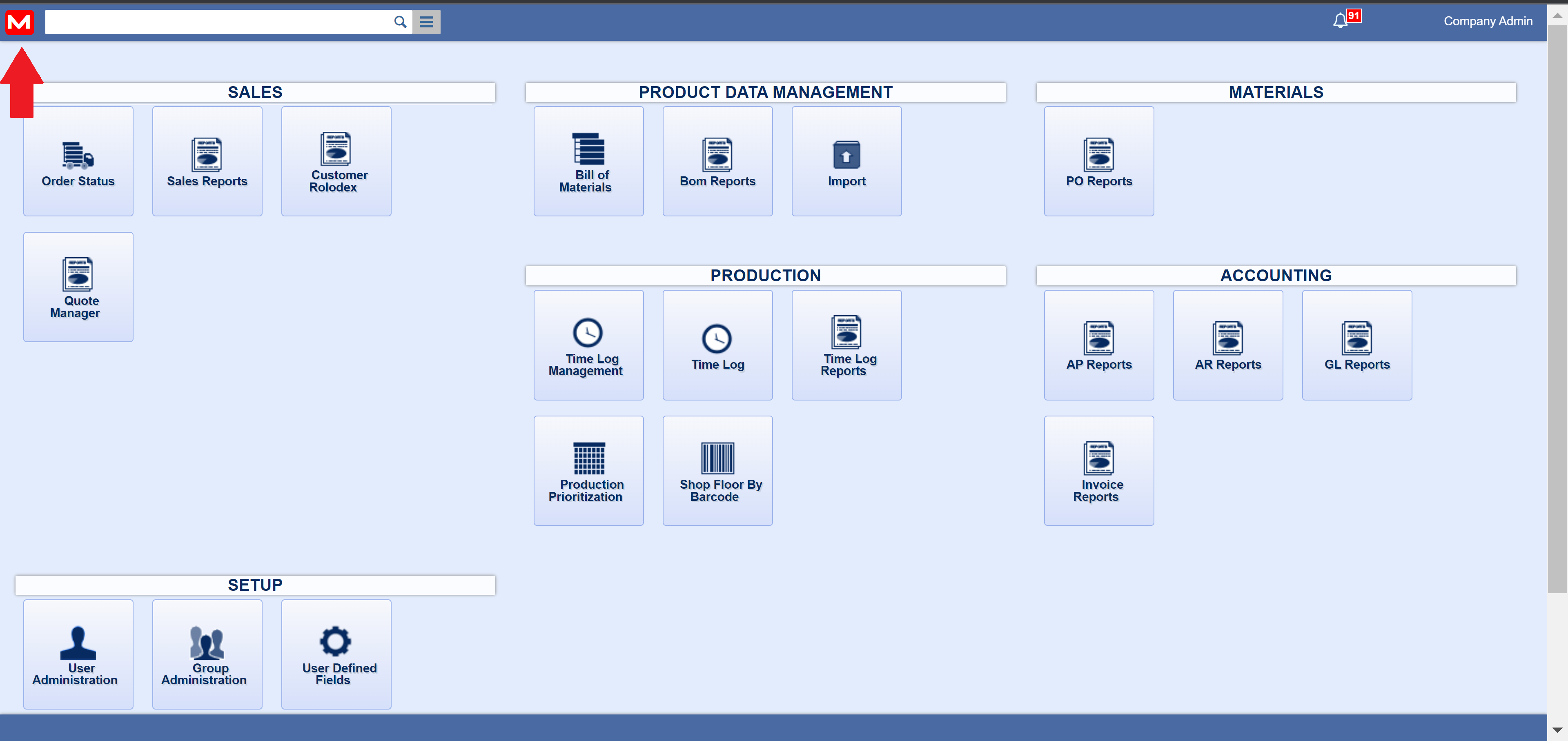Click the search magnifier icon
This screenshot has width=1568, height=741.
pyautogui.click(x=400, y=22)
